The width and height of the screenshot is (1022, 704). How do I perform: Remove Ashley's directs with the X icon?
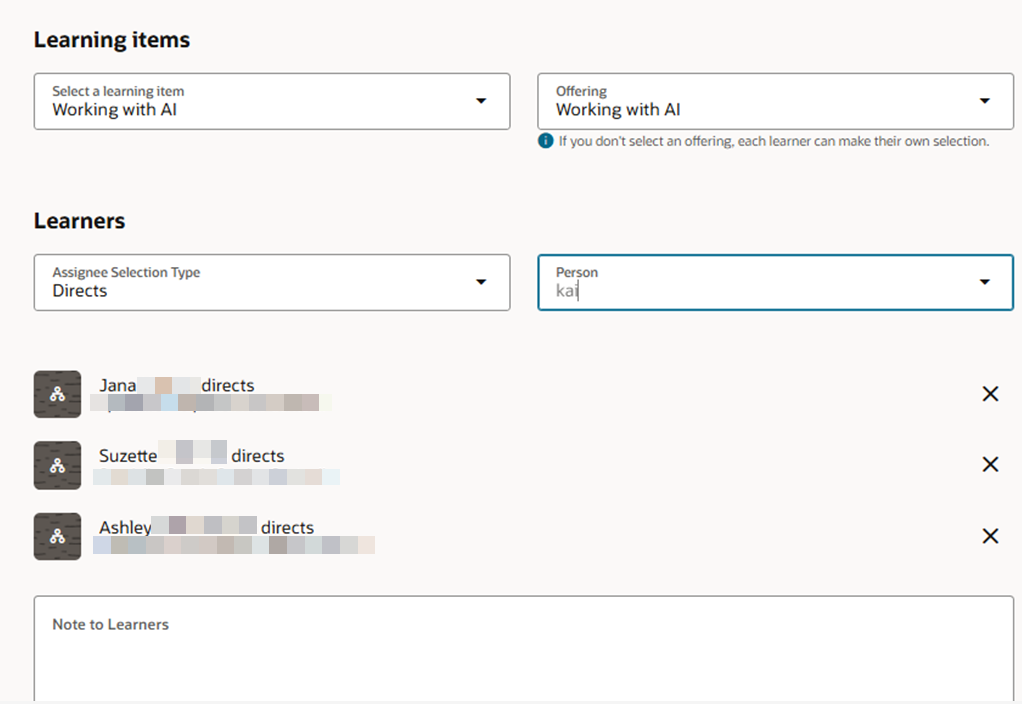(990, 536)
